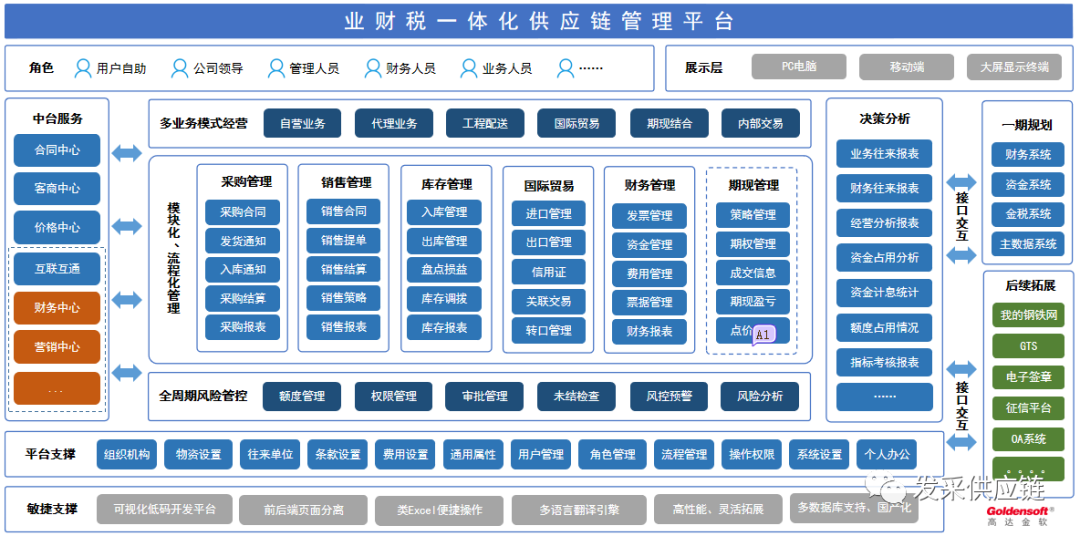Screen dimensions: 1080x536
Task: Open the 库存调拨 module
Action: coord(444,298)
